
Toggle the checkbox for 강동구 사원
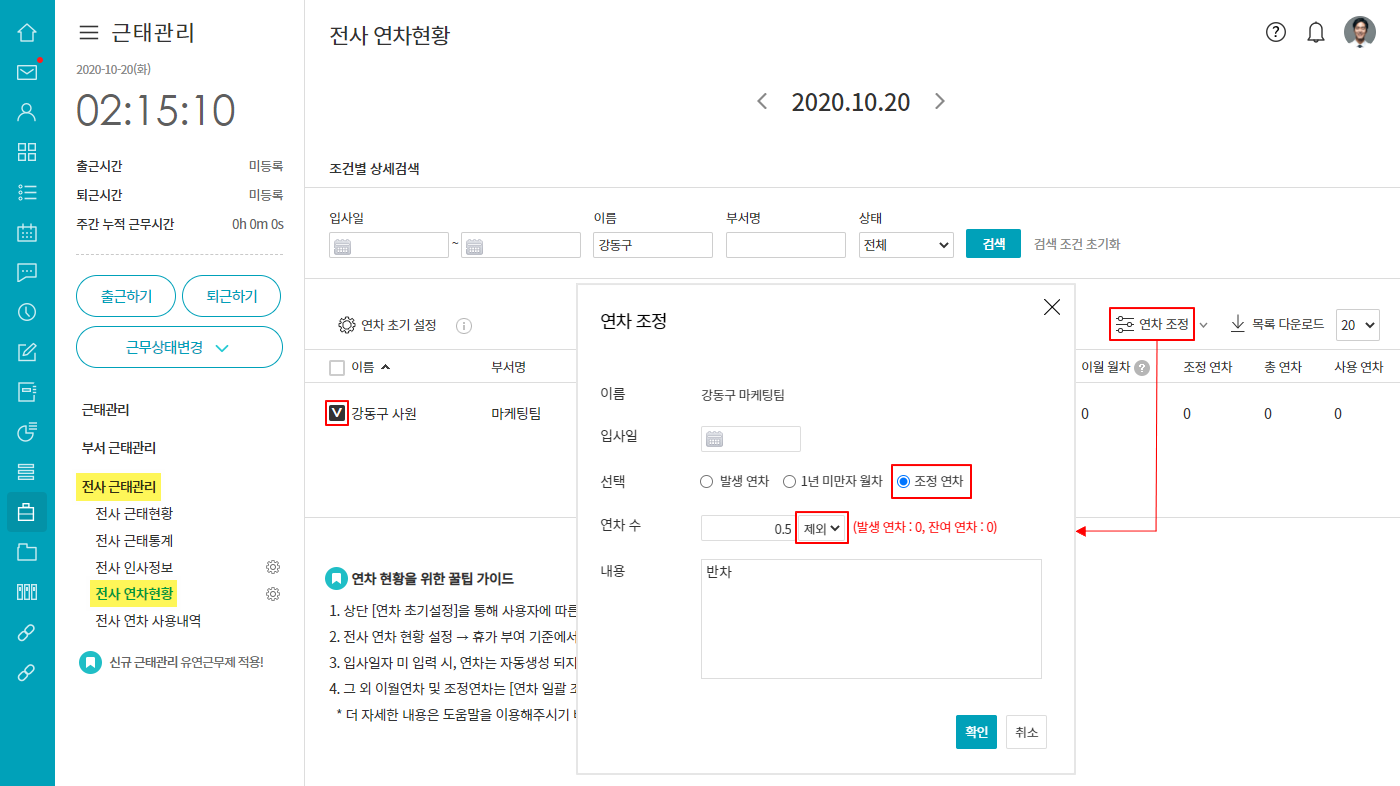[x=337, y=413]
